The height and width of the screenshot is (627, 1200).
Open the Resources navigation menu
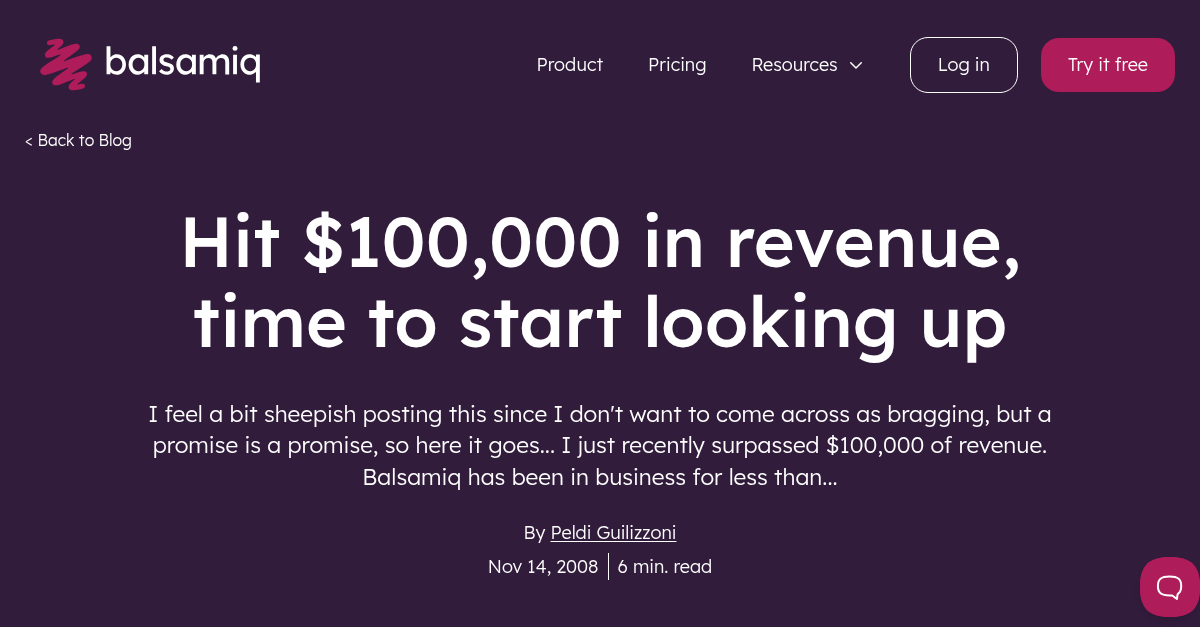794,64
